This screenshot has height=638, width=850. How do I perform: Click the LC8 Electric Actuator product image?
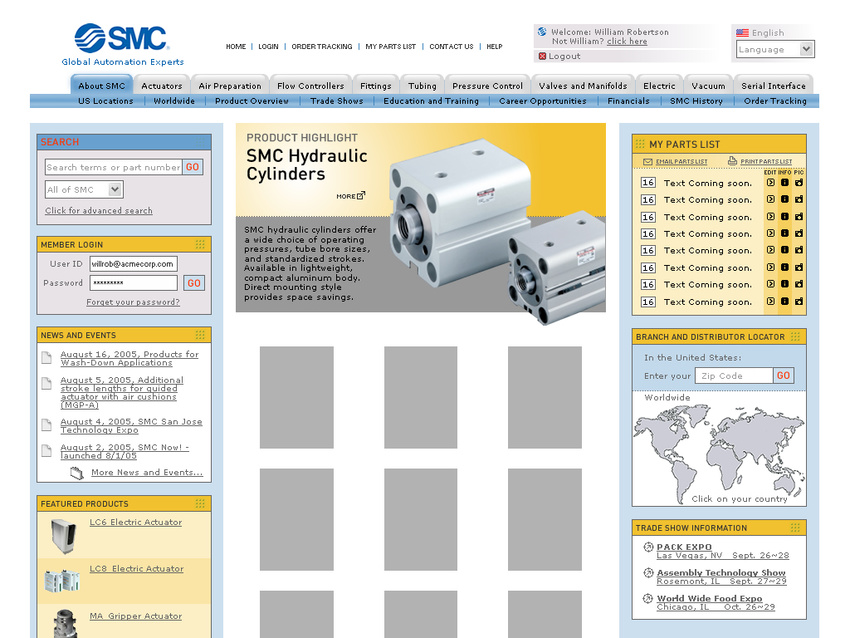pos(62,581)
